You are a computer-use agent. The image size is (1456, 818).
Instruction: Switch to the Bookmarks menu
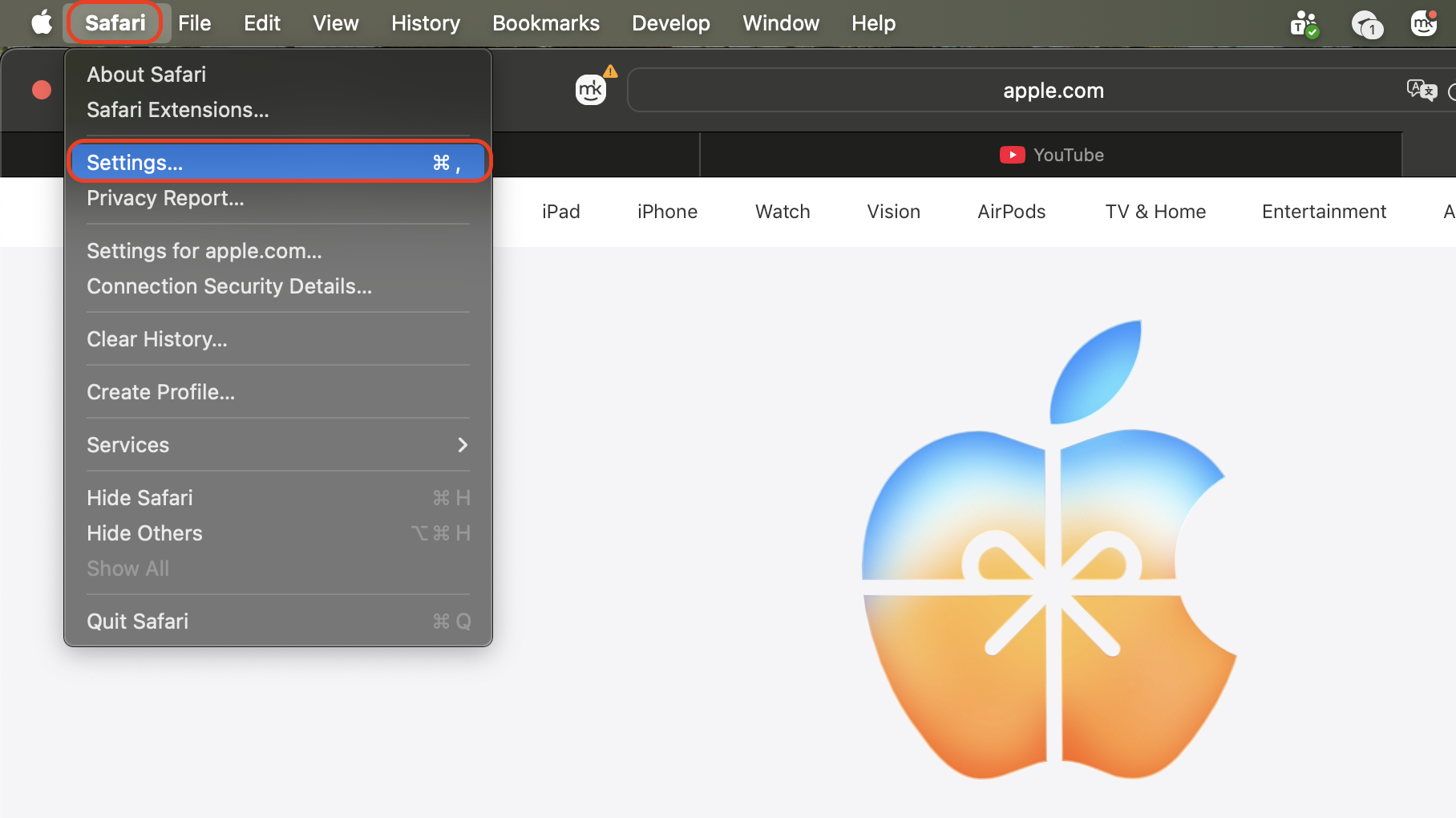click(545, 22)
